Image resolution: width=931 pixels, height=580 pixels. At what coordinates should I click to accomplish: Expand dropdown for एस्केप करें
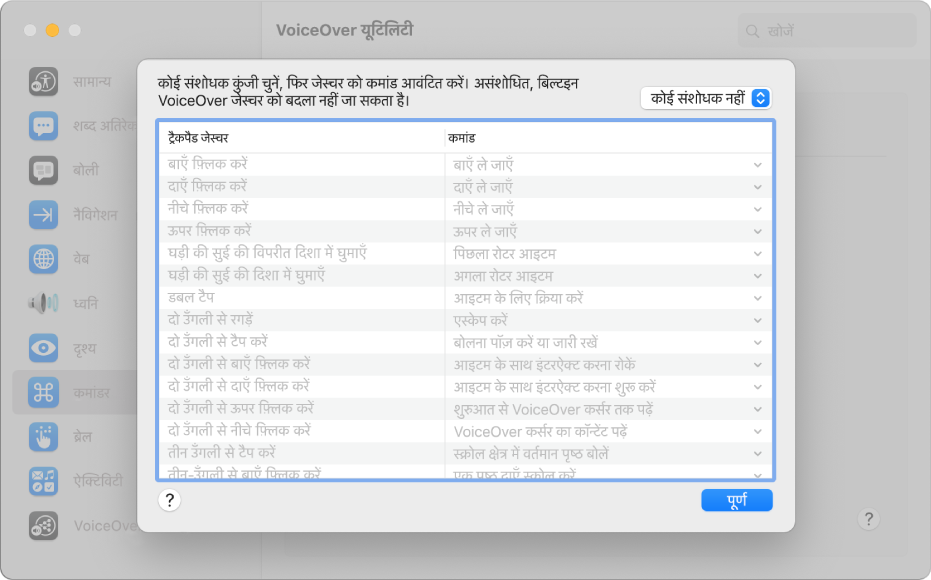tap(758, 321)
